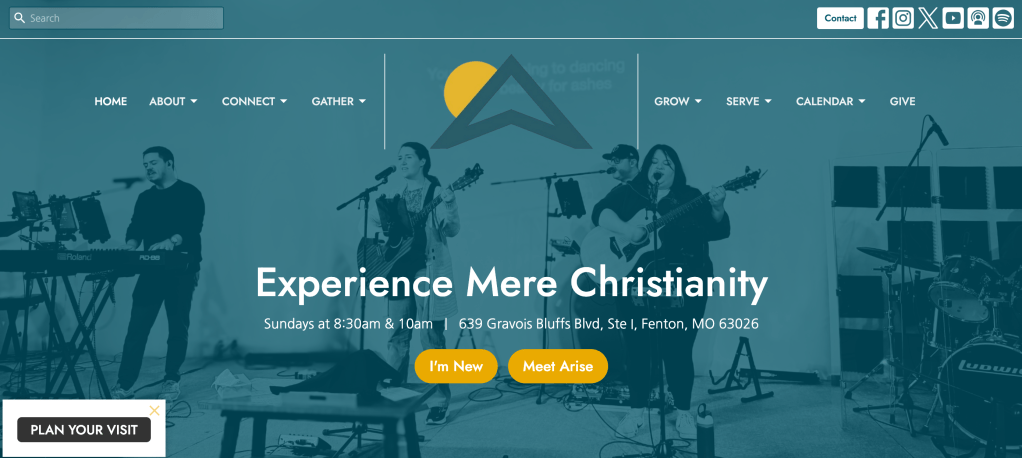Click the Meet Arise button
The height and width of the screenshot is (458, 1022).
coord(558,366)
